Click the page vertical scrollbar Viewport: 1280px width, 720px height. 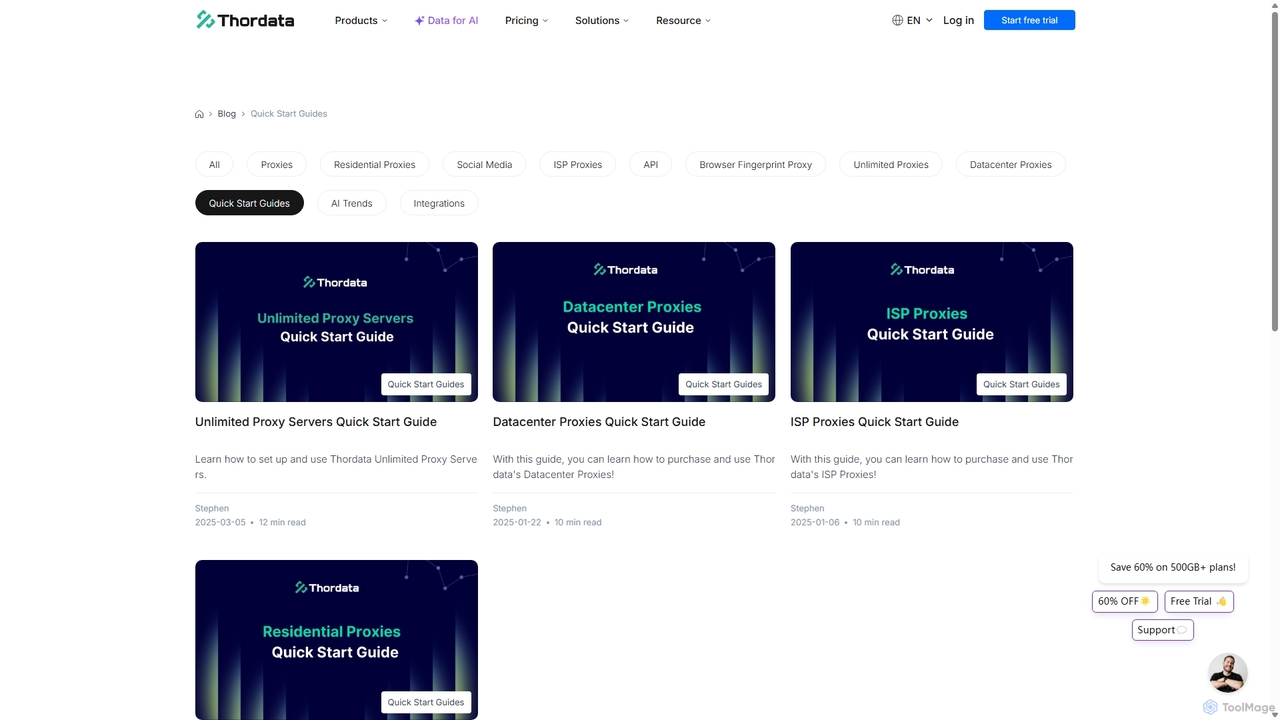tap(1274, 170)
